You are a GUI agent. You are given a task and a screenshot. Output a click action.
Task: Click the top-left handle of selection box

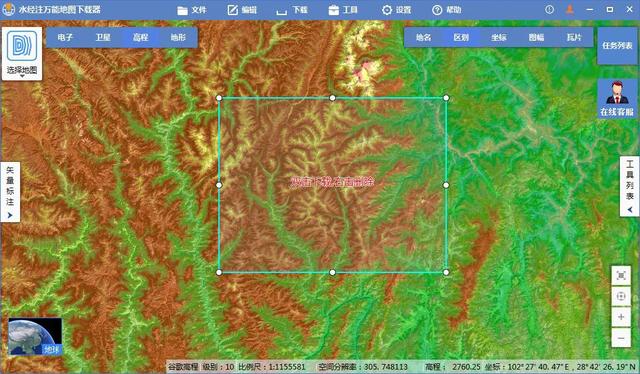[x=219, y=98]
